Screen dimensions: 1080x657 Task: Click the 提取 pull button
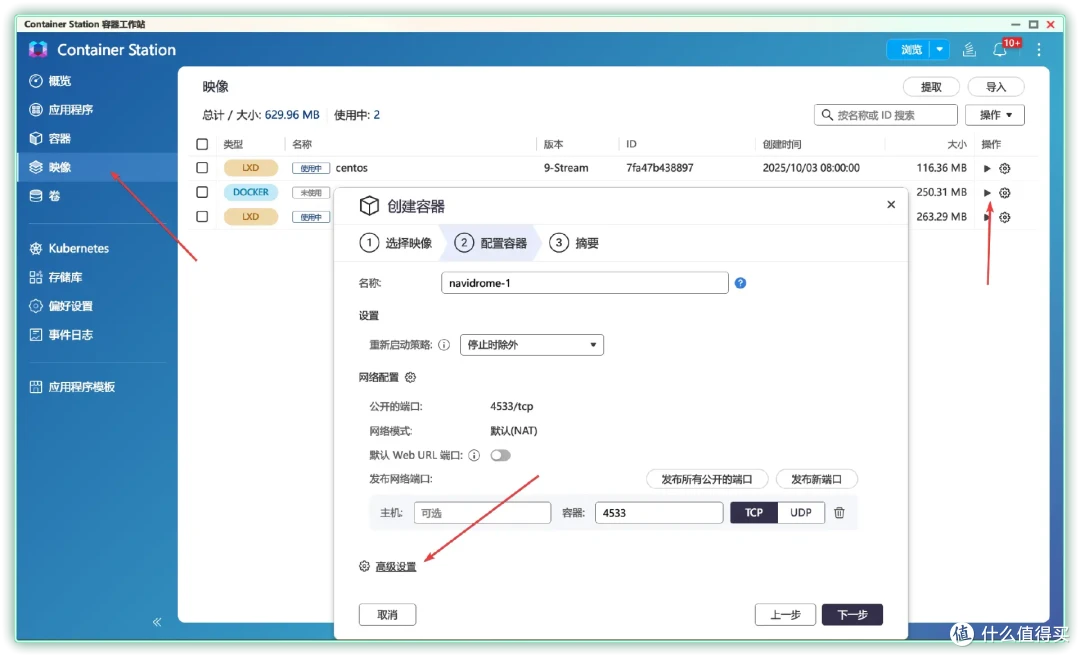tap(931, 87)
